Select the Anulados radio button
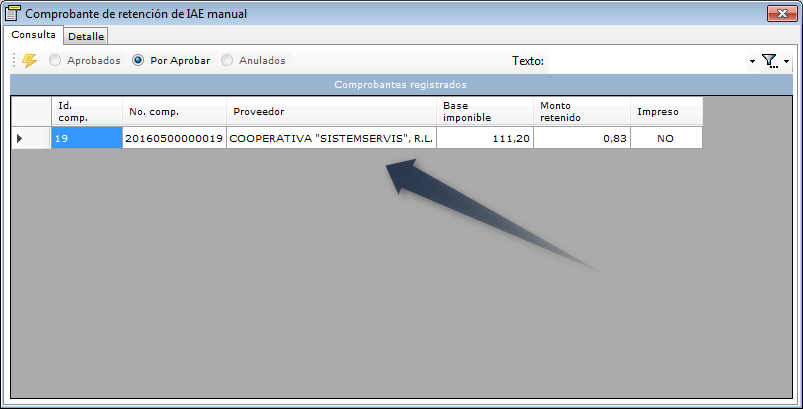This screenshot has width=803, height=409. pyautogui.click(x=227, y=60)
